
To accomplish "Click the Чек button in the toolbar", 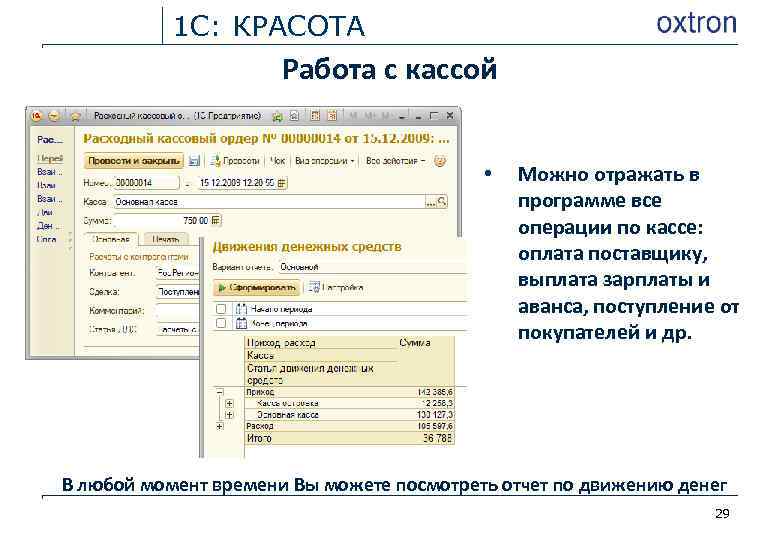I will pyautogui.click(x=278, y=161).
